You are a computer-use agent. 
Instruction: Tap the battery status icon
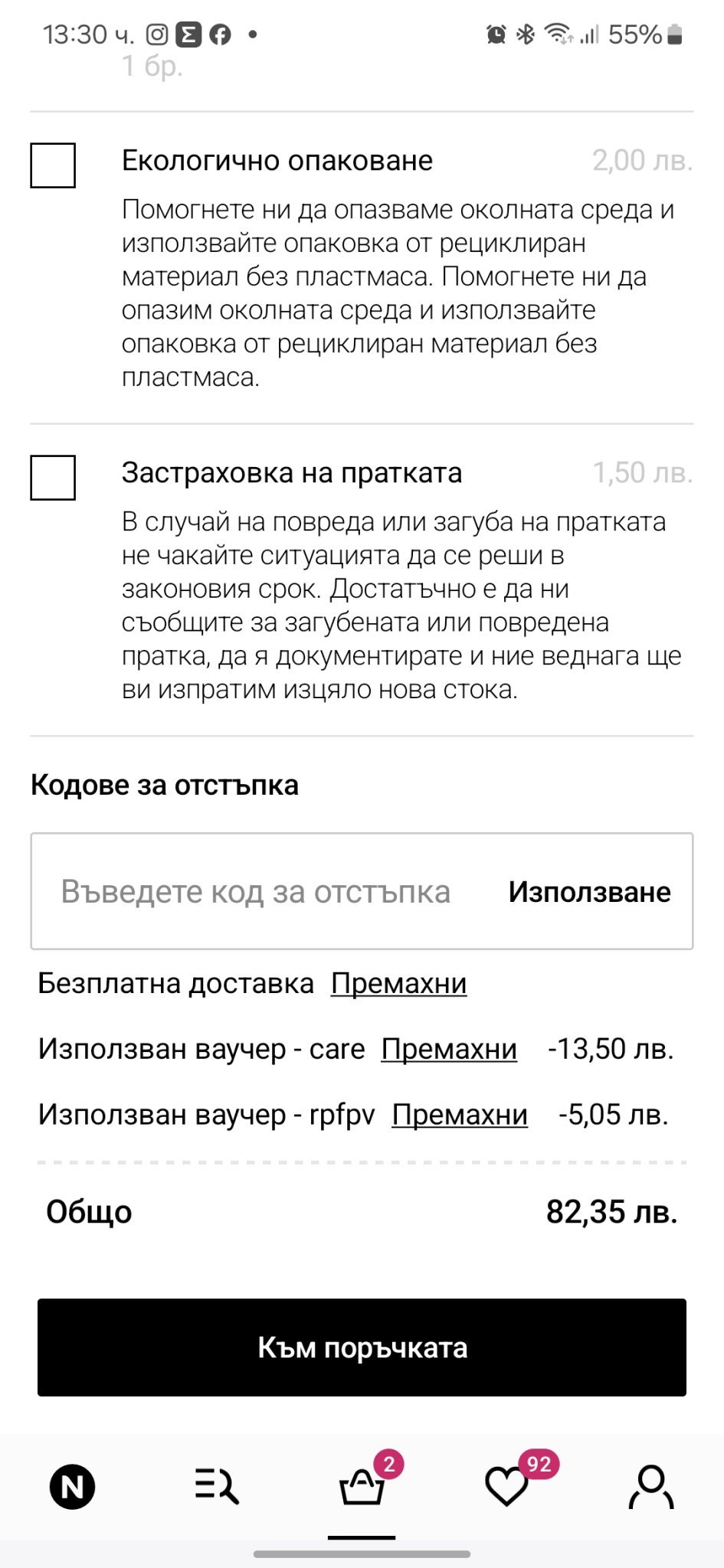pyautogui.click(x=675, y=34)
